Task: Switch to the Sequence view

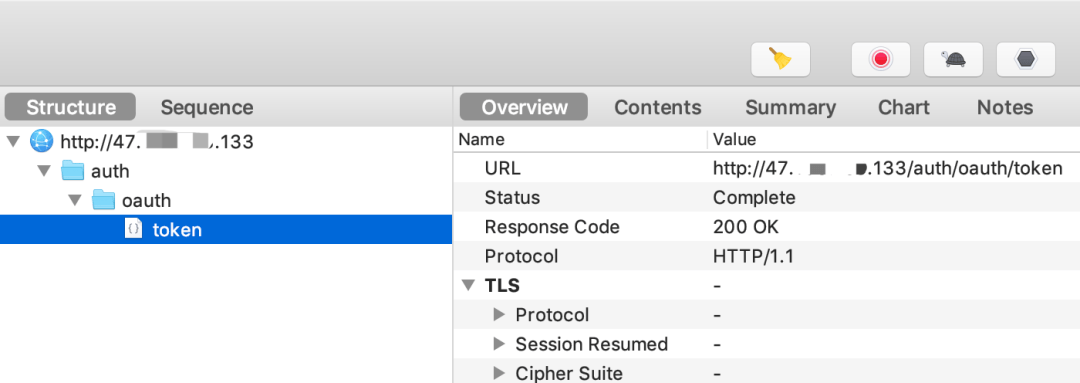Action: tap(207, 107)
